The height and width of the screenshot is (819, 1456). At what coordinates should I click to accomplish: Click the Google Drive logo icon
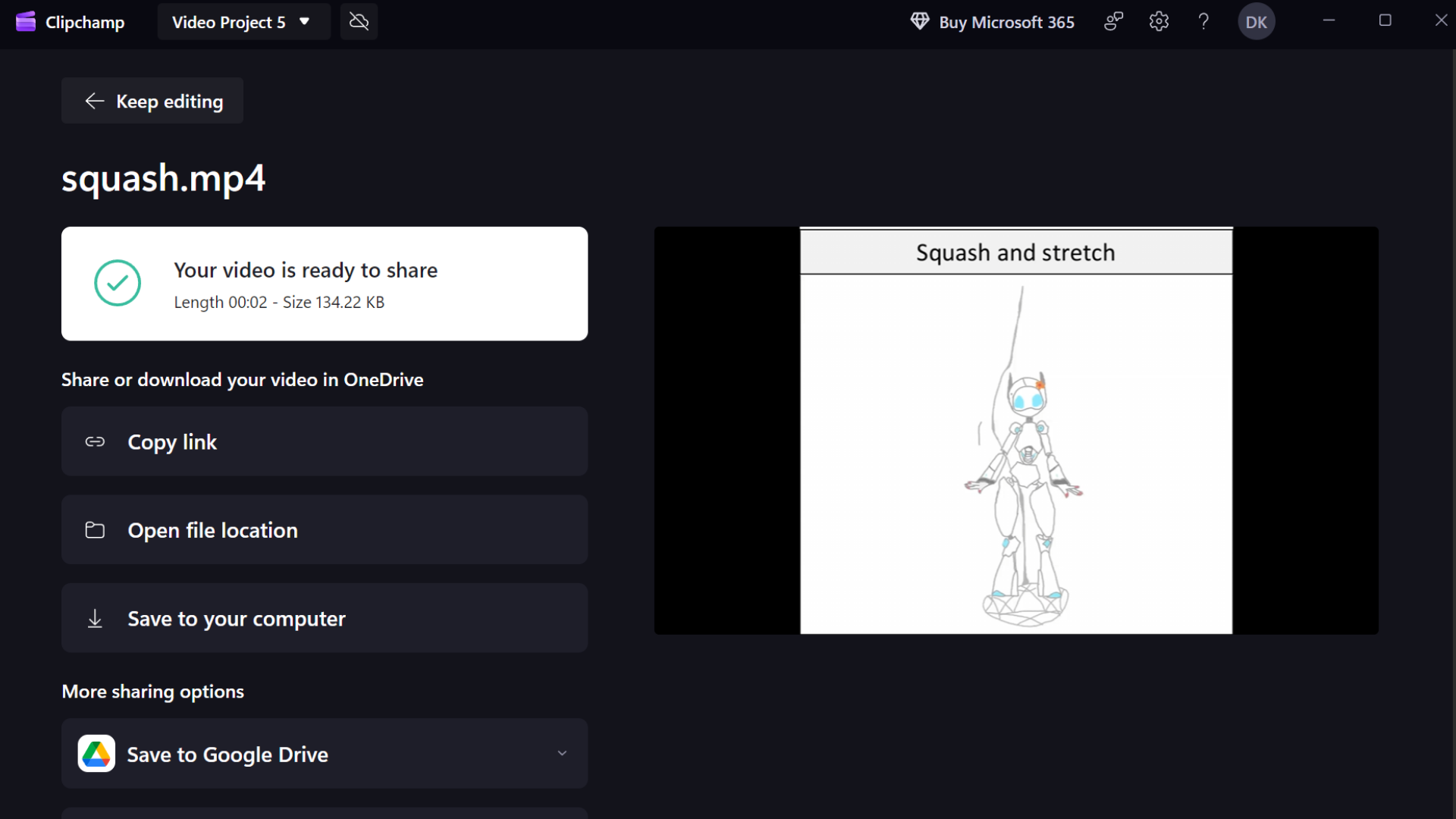point(96,754)
